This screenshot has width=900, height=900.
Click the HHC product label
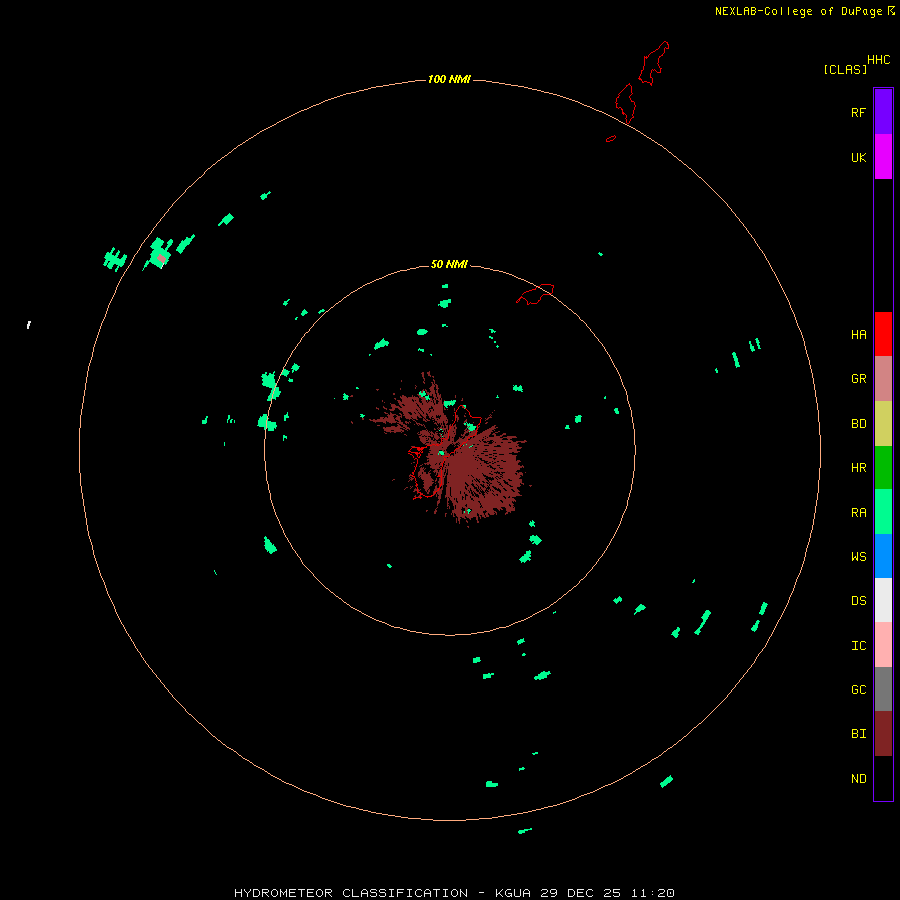pos(879,60)
